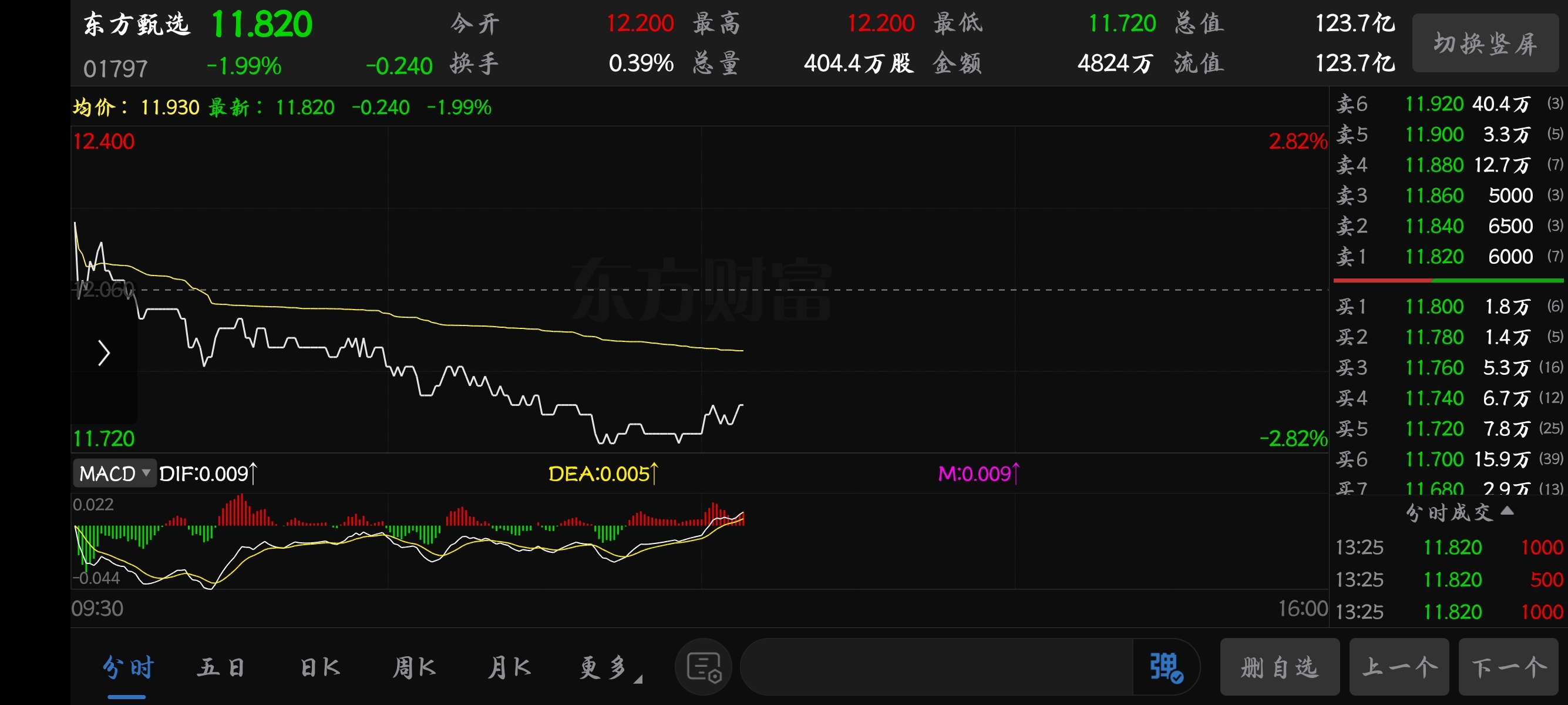Select the 买1 bid row at 11.800
The image size is (1568, 705).
[x=1449, y=306]
